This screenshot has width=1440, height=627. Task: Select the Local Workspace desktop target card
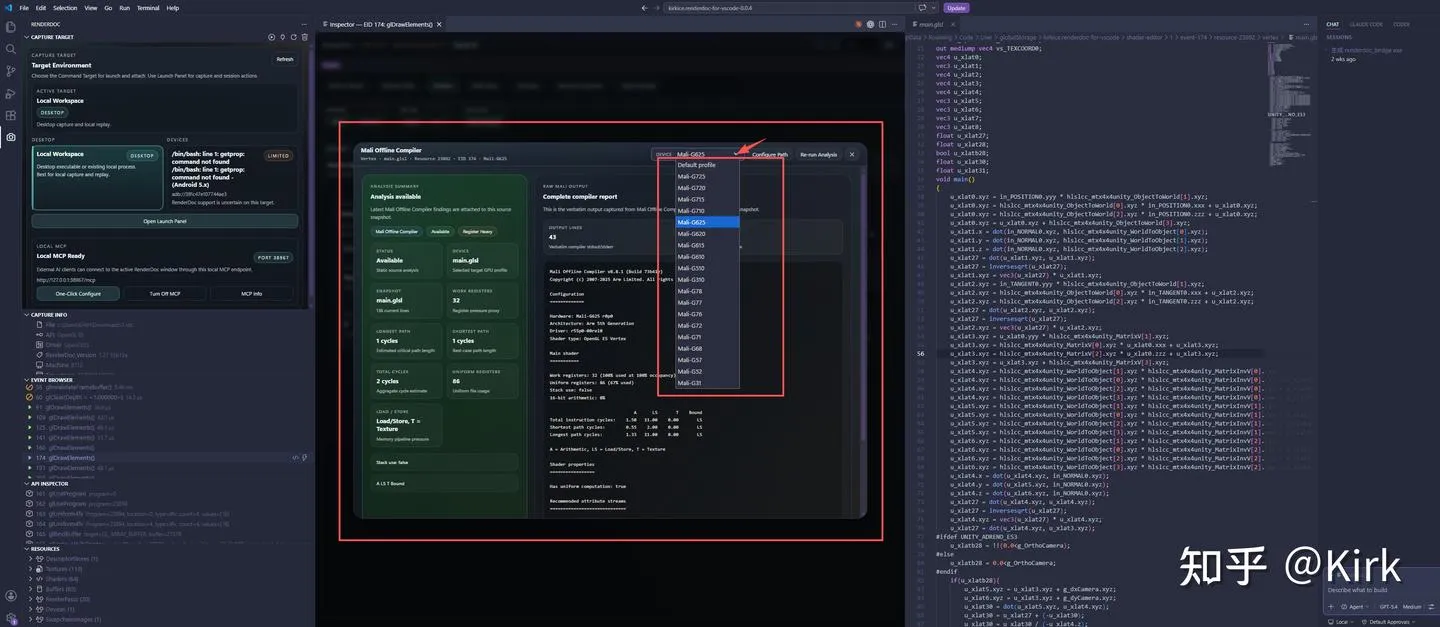[x=97, y=177]
